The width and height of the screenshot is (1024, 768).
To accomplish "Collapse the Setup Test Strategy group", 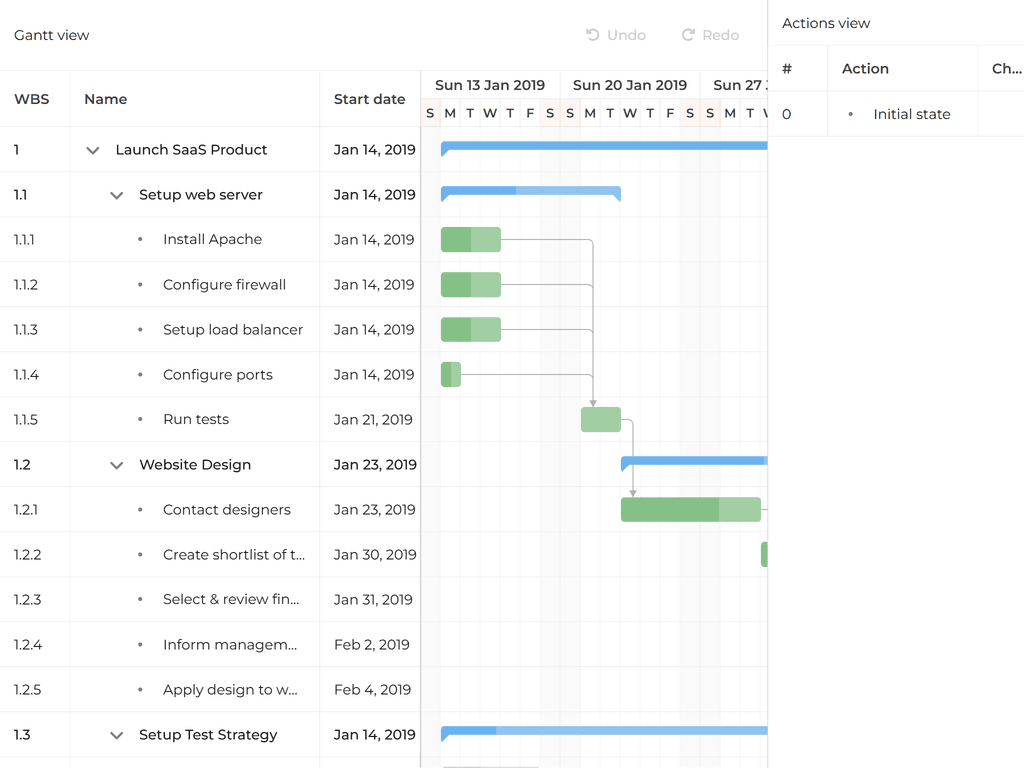I will (117, 735).
